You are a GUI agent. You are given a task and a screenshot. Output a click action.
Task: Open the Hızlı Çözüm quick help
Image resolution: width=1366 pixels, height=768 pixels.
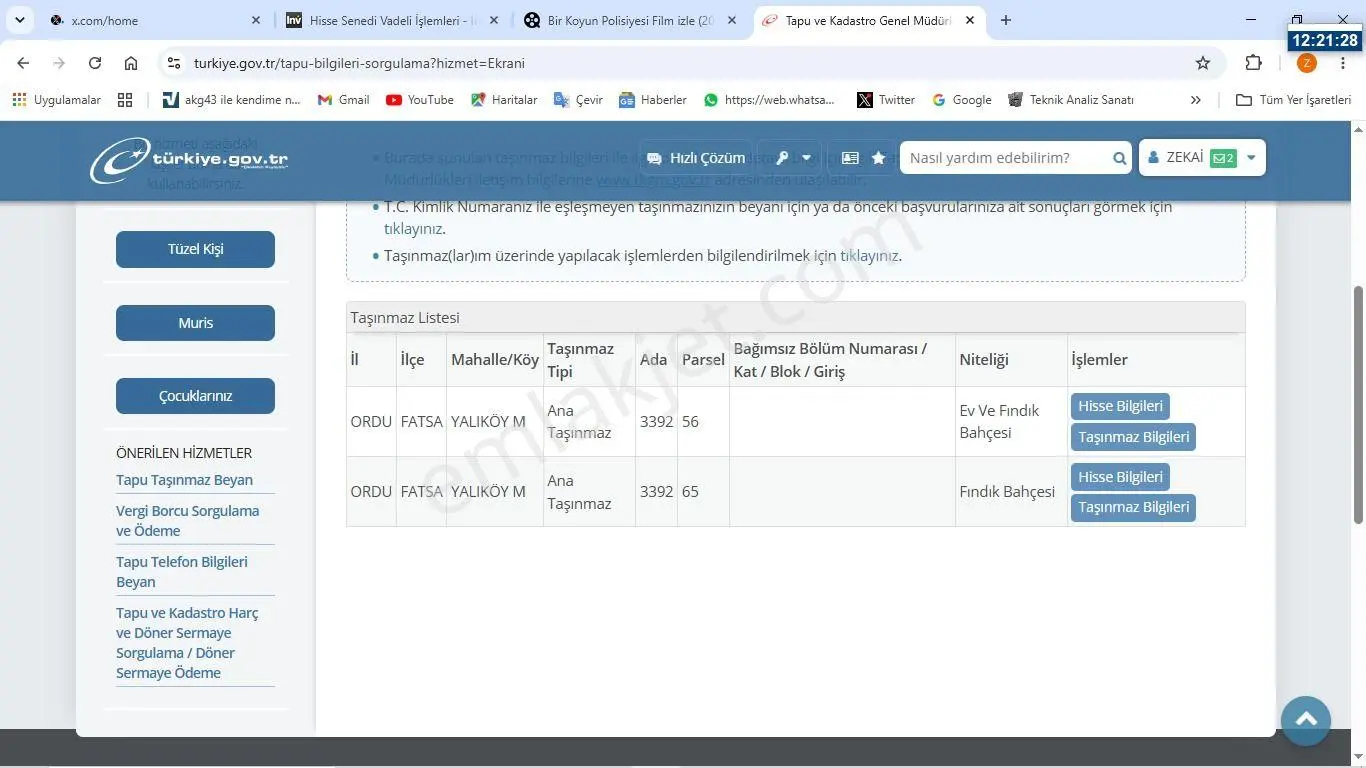click(x=696, y=158)
